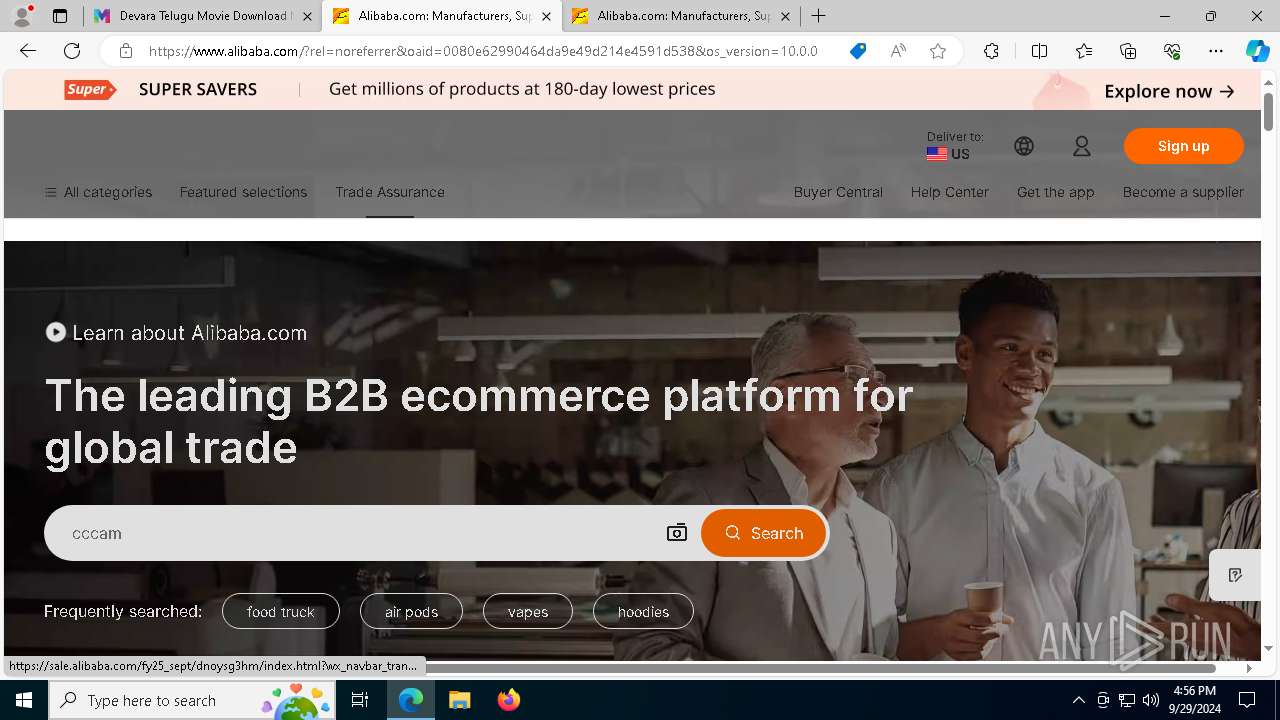Open the Copilot sidebar icon
Image resolution: width=1280 pixels, height=720 pixels.
(x=1257, y=51)
